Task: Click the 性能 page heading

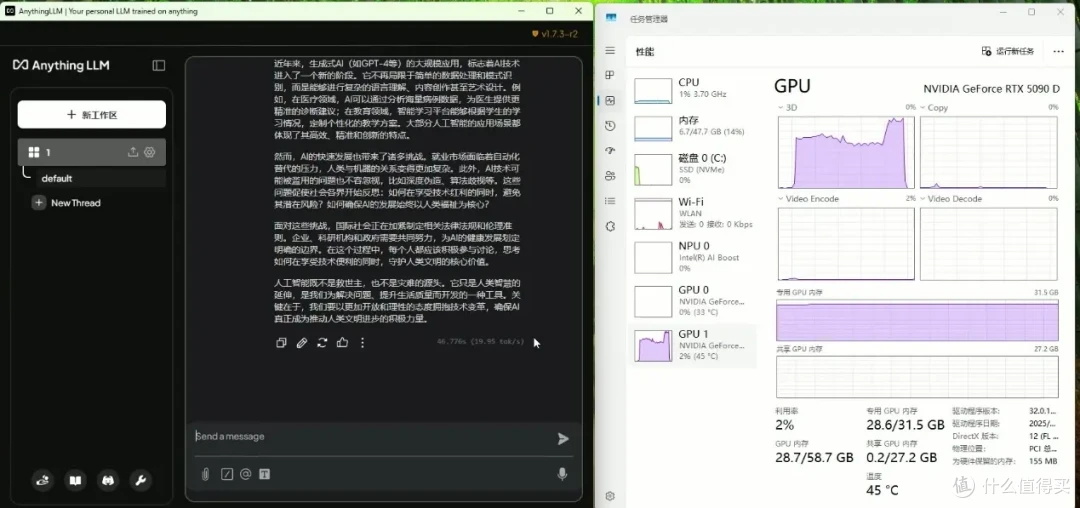Action: click(645, 52)
